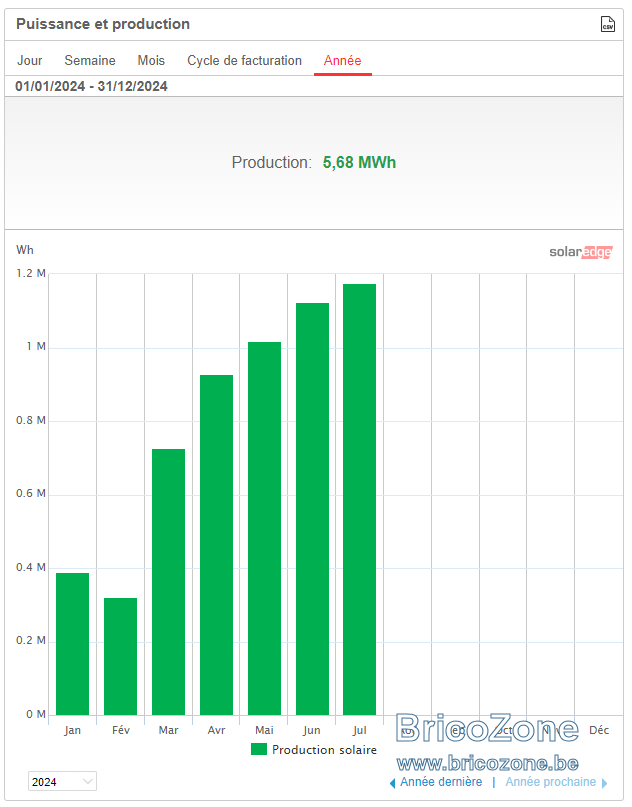Click the Production solaire legend label
632x807 pixels.
point(324,750)
